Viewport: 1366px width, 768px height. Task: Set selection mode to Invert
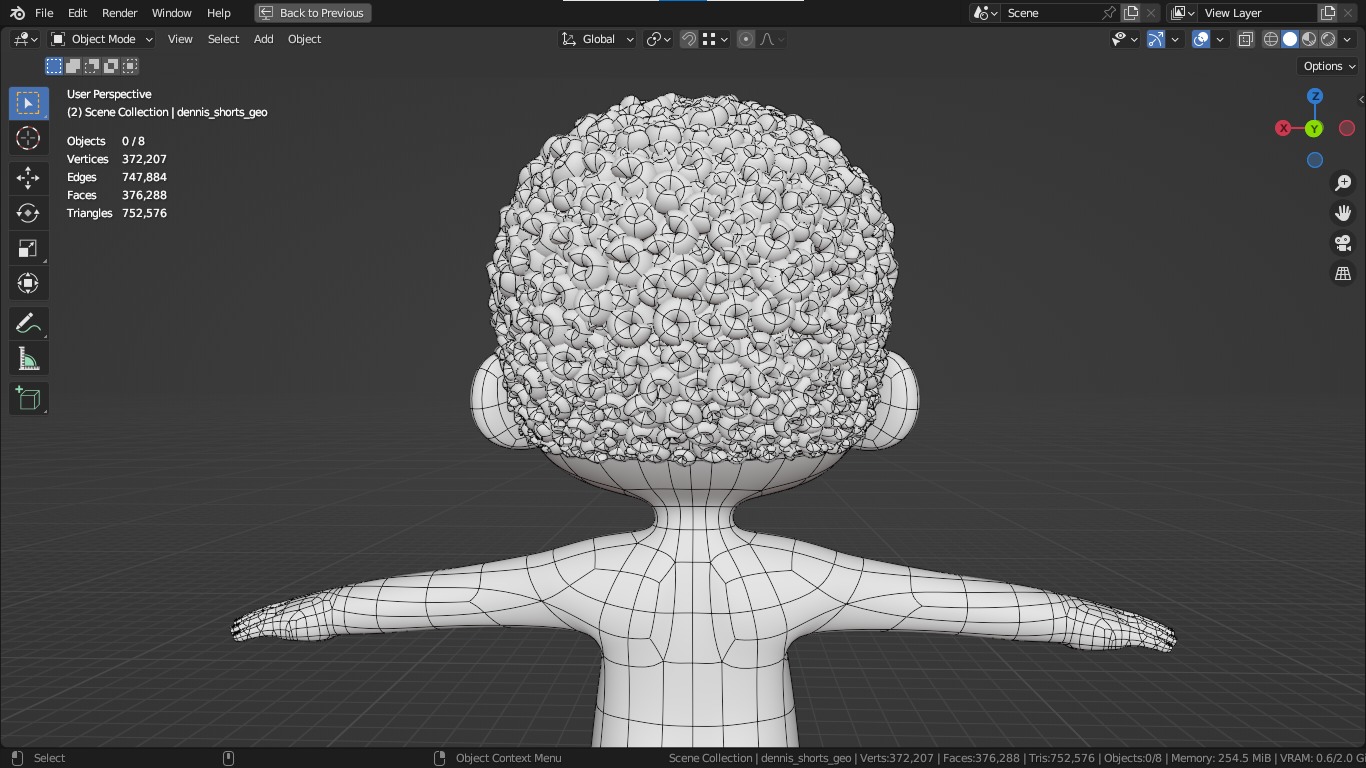(x=111, y=66)
